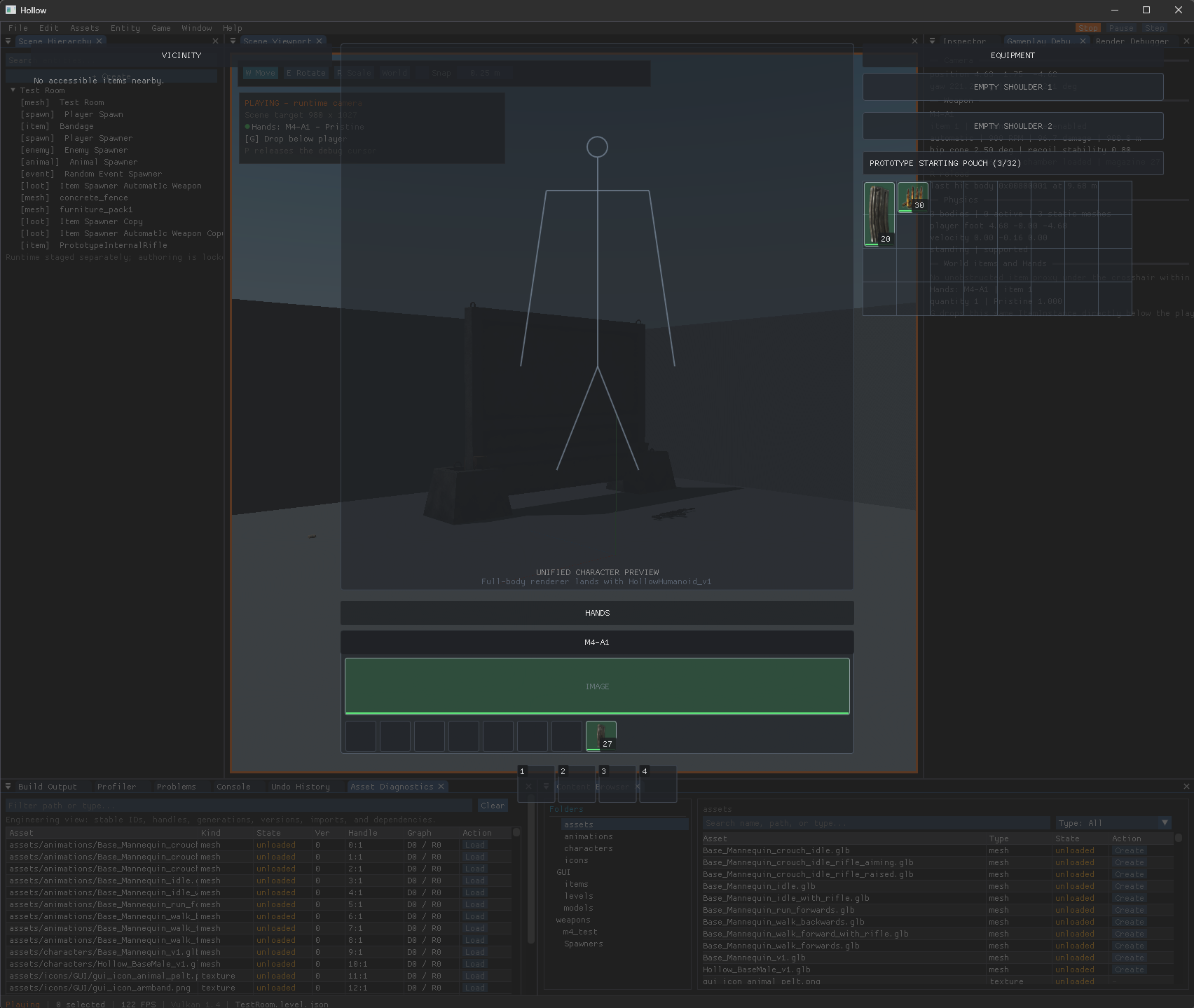
Task: Open Scene Viewport panel options arrow
Action: click(x=233, y=41)
